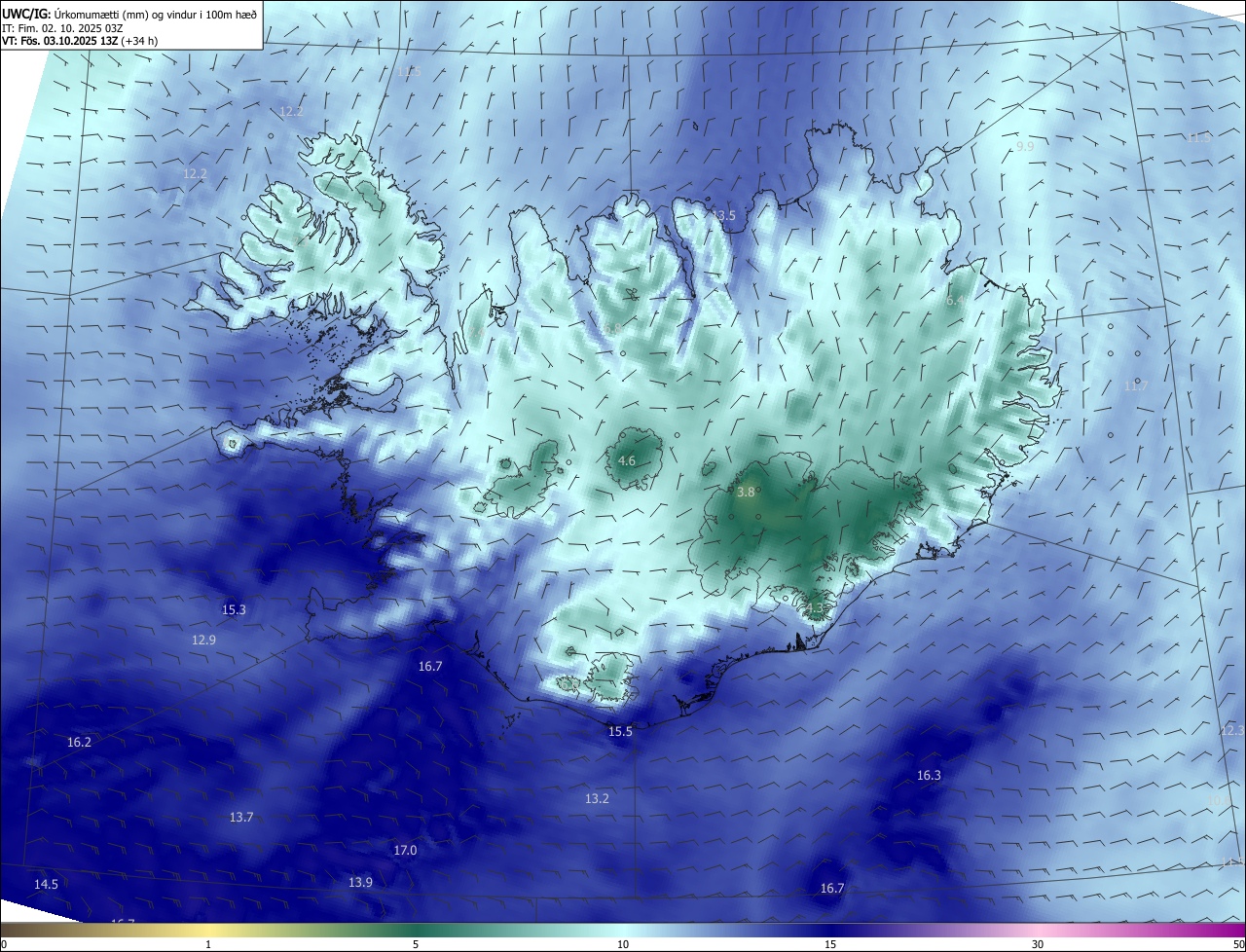Viewport: 1246px width, 952px height.
Task: Click the 16.2 value in the southwest sea
Action: (79, 742)
